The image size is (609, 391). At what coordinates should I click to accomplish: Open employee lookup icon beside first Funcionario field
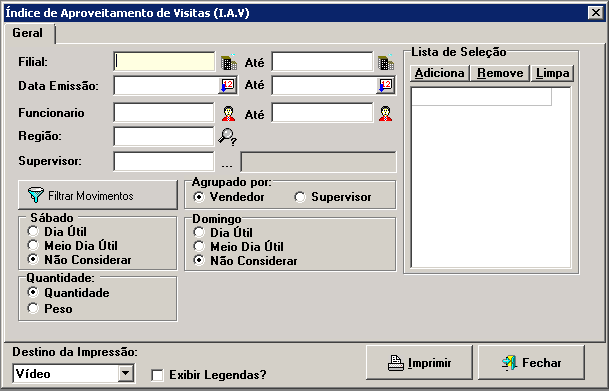pos(228,113)
